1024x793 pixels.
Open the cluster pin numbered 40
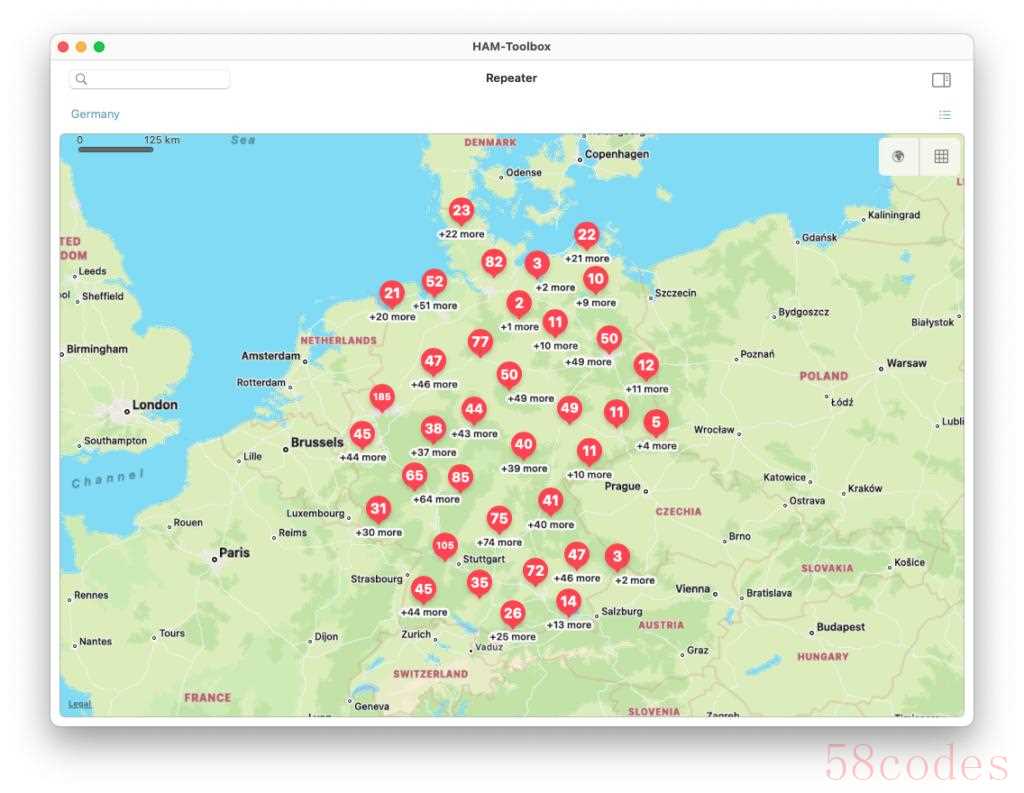point(523,445)
